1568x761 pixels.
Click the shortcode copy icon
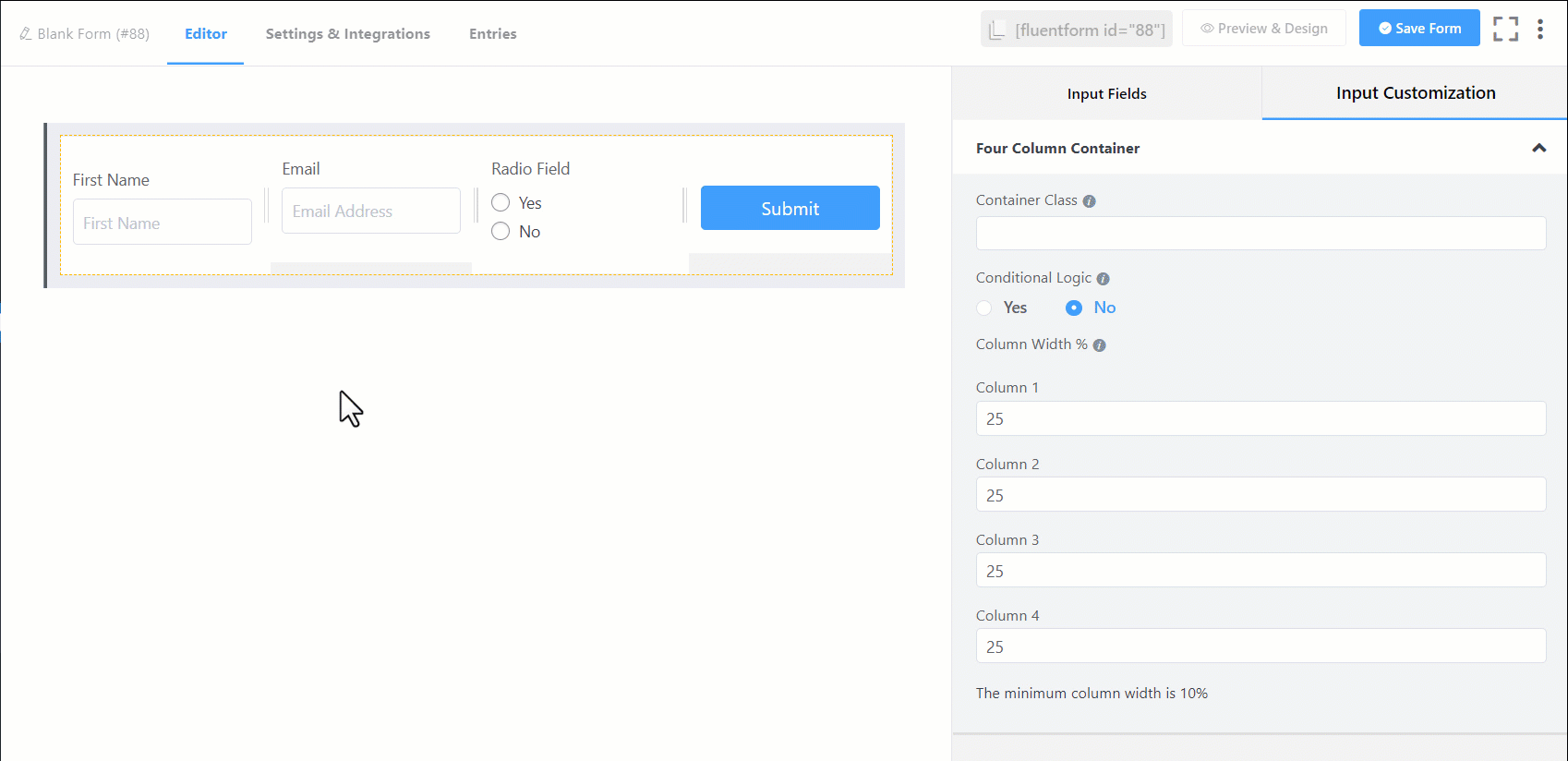996,30
